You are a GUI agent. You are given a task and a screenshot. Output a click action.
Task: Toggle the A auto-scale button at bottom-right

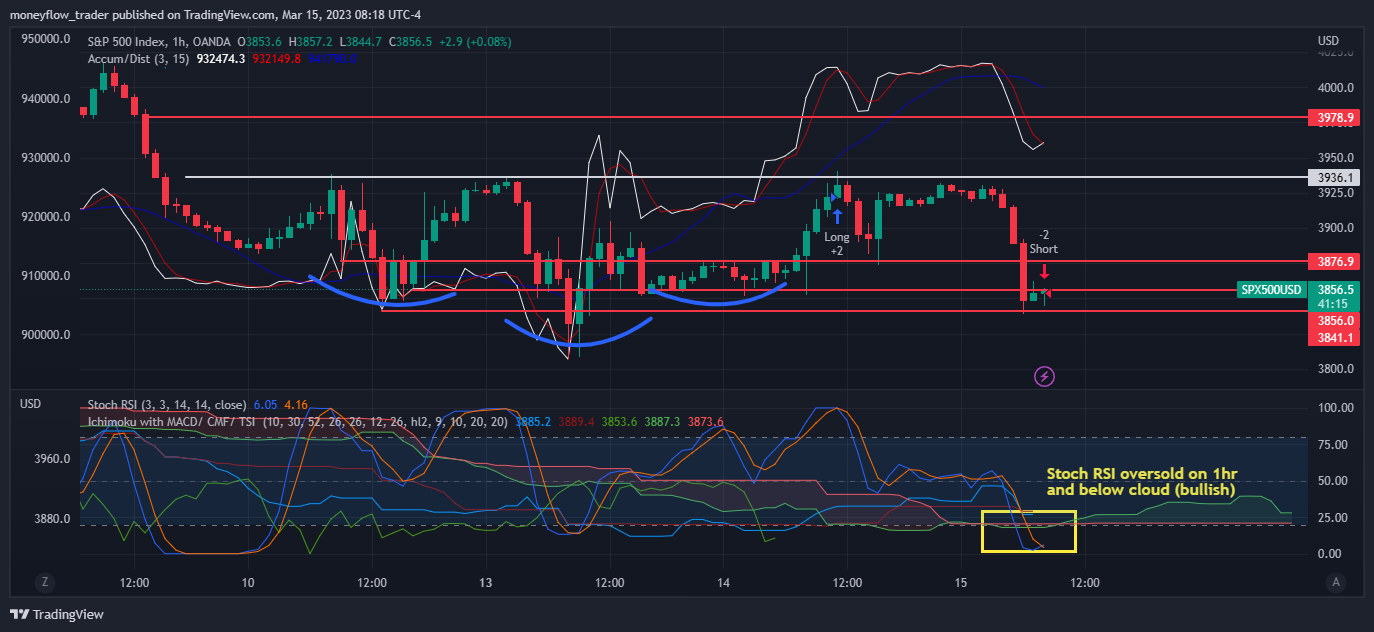tap(1334, 582)
